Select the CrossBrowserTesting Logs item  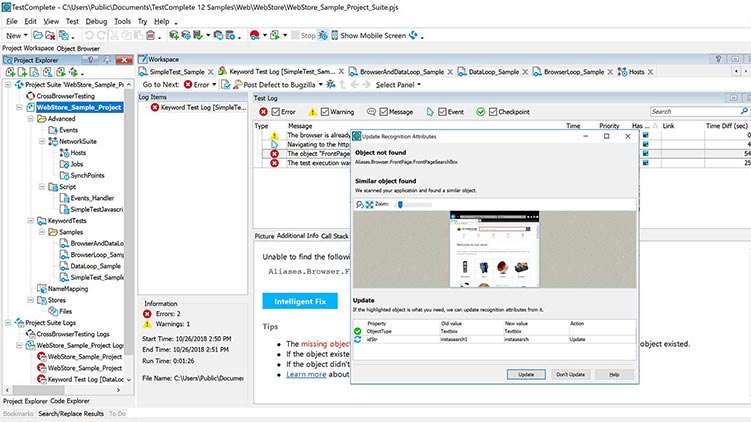click(x=73, y=334)
